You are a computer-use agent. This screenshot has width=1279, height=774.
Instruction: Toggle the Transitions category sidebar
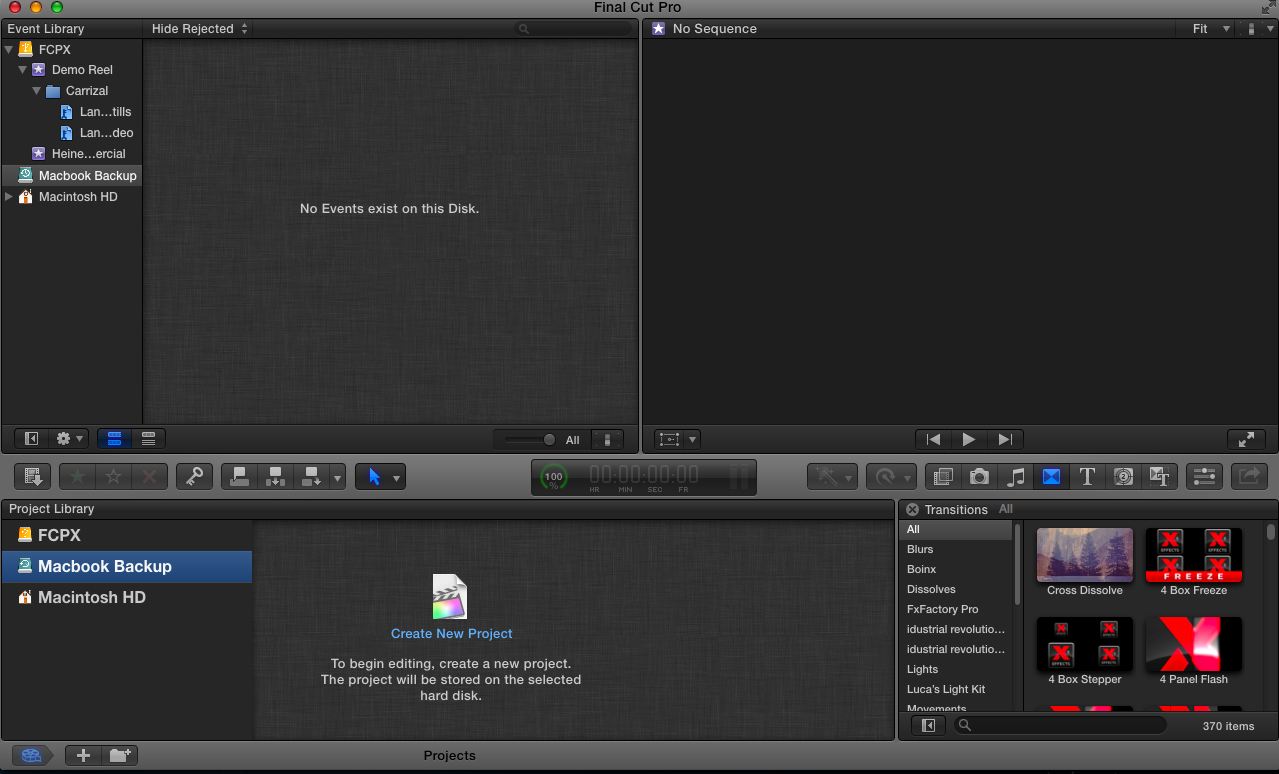click(x=928, y=726)
